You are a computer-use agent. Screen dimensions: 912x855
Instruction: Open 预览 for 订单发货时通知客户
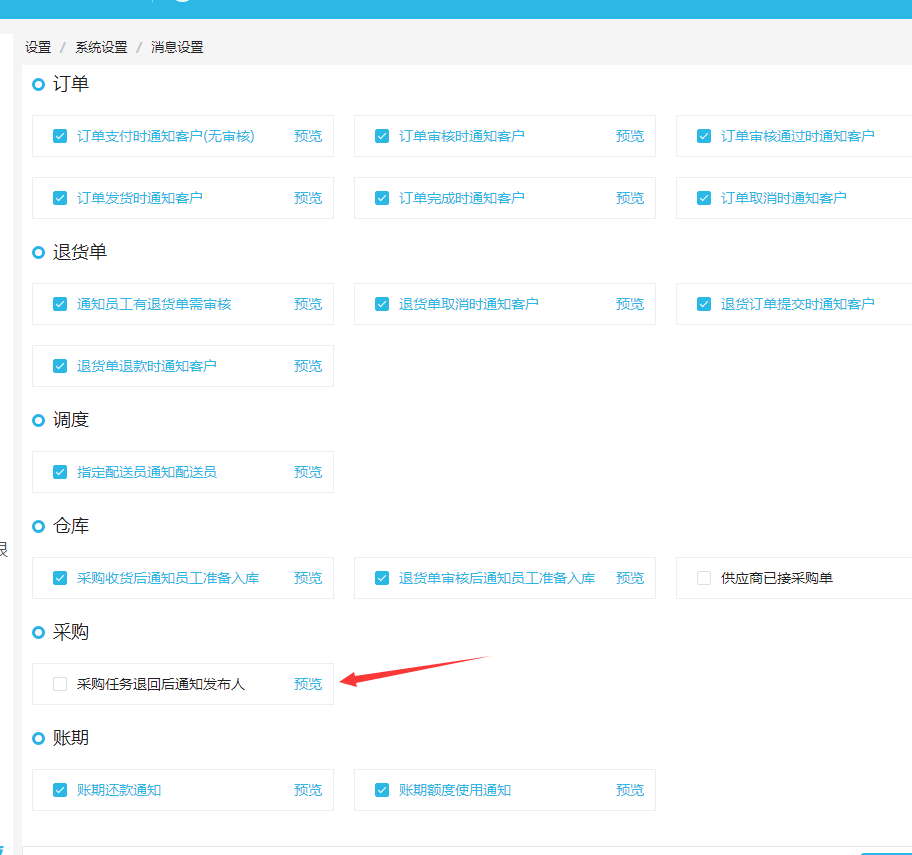coord(308,198)
